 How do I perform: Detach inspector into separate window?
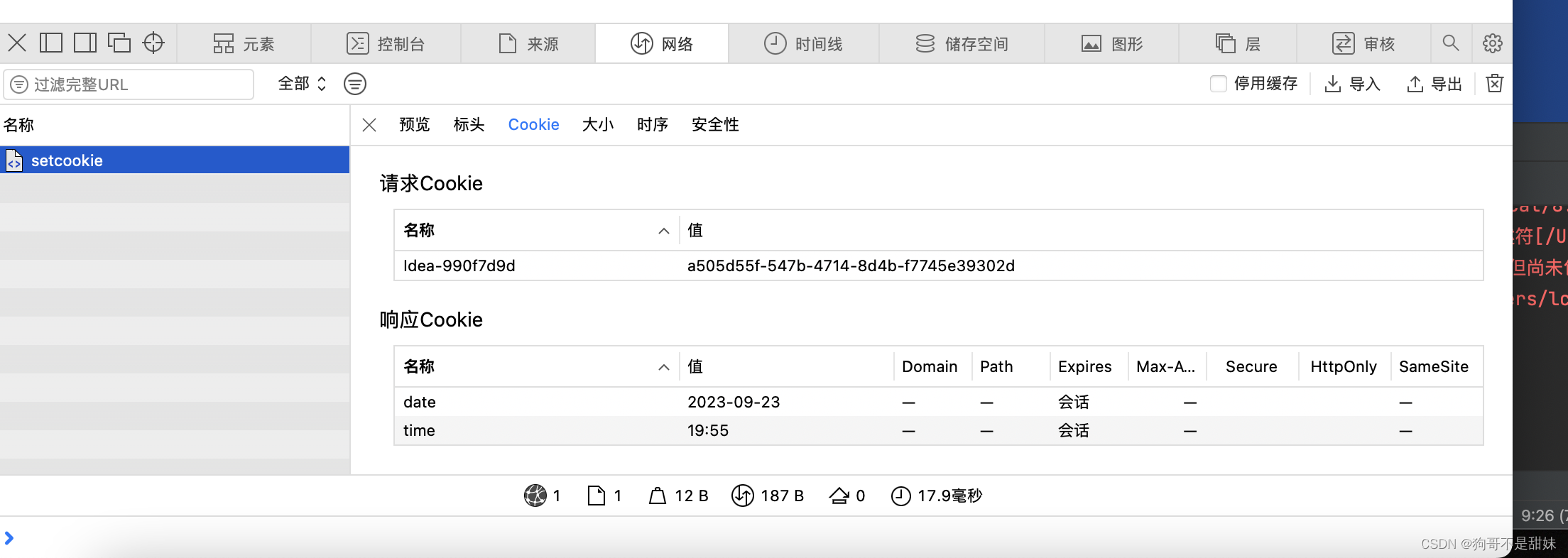point(119,43)
